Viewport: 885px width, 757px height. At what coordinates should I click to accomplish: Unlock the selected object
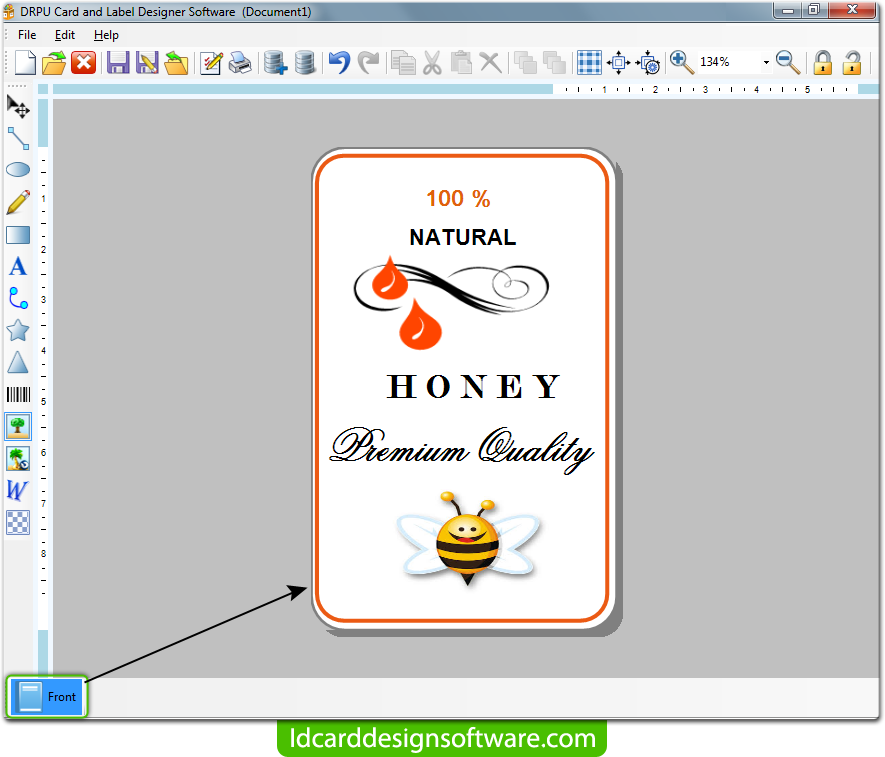pos(850,62)
